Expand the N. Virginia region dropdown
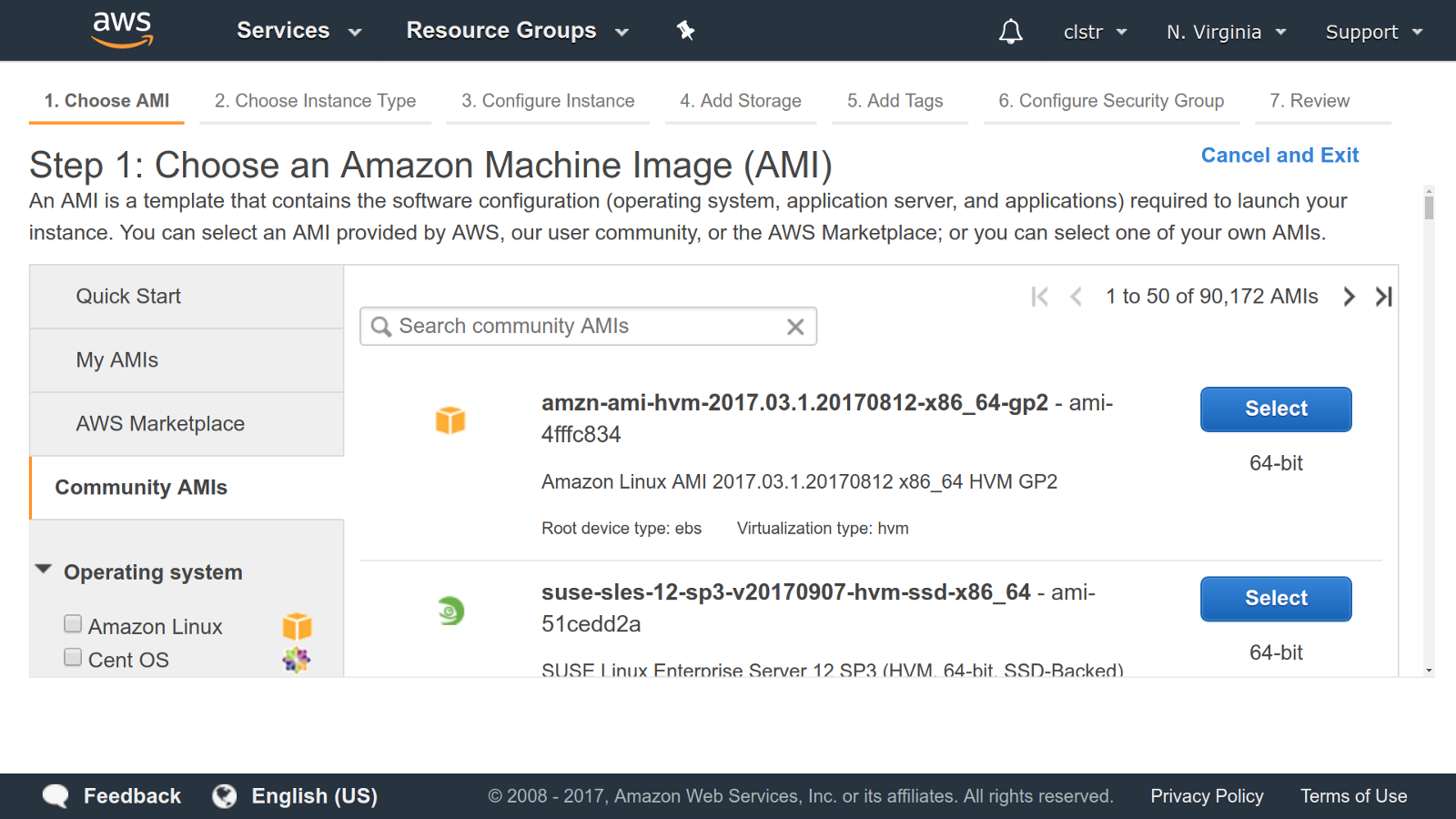Image resolution: width=1456 pixels, height=819 pixels. tap(1226, 32)
